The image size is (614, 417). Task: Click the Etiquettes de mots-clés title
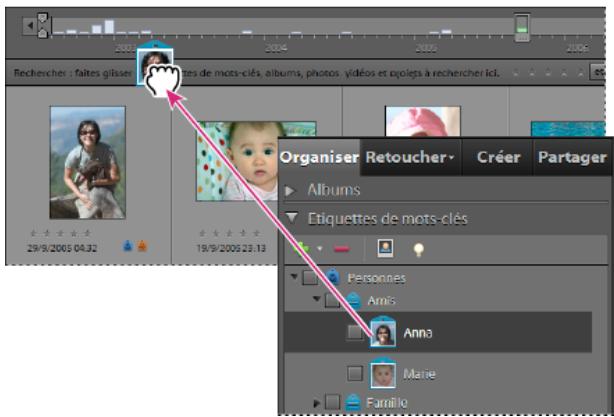[387, 218]
